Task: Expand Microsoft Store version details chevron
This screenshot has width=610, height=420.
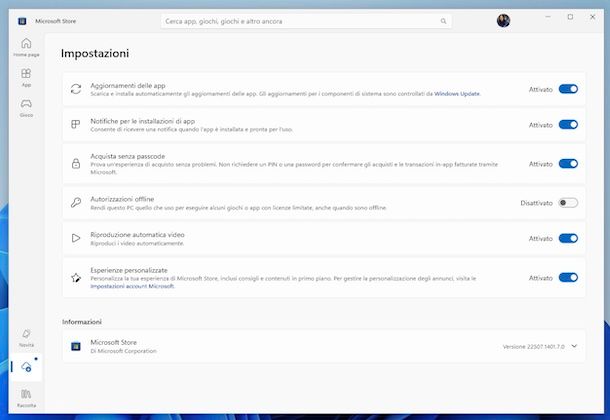Action: 574,346
